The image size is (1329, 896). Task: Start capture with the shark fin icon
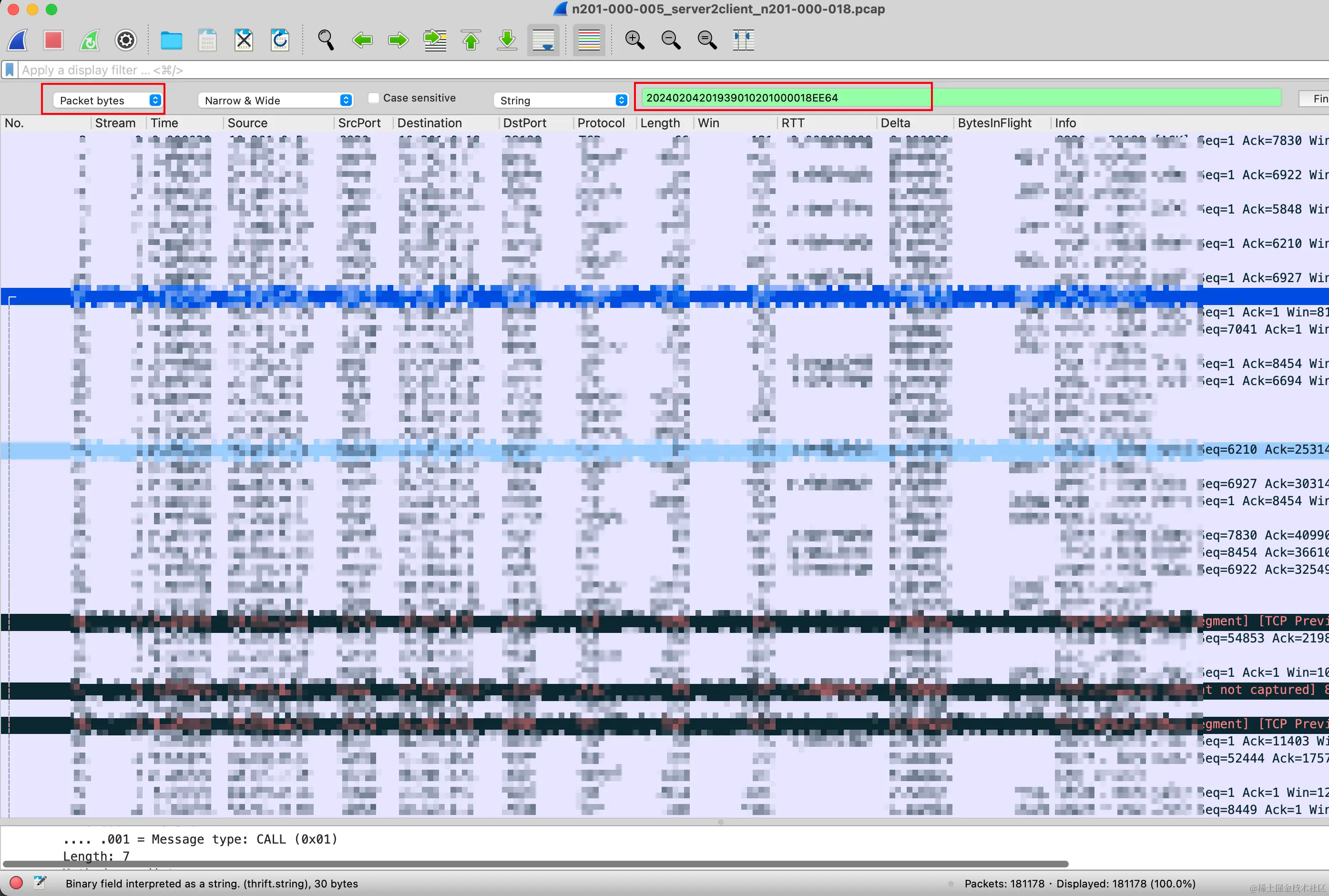tap(18, 40)
